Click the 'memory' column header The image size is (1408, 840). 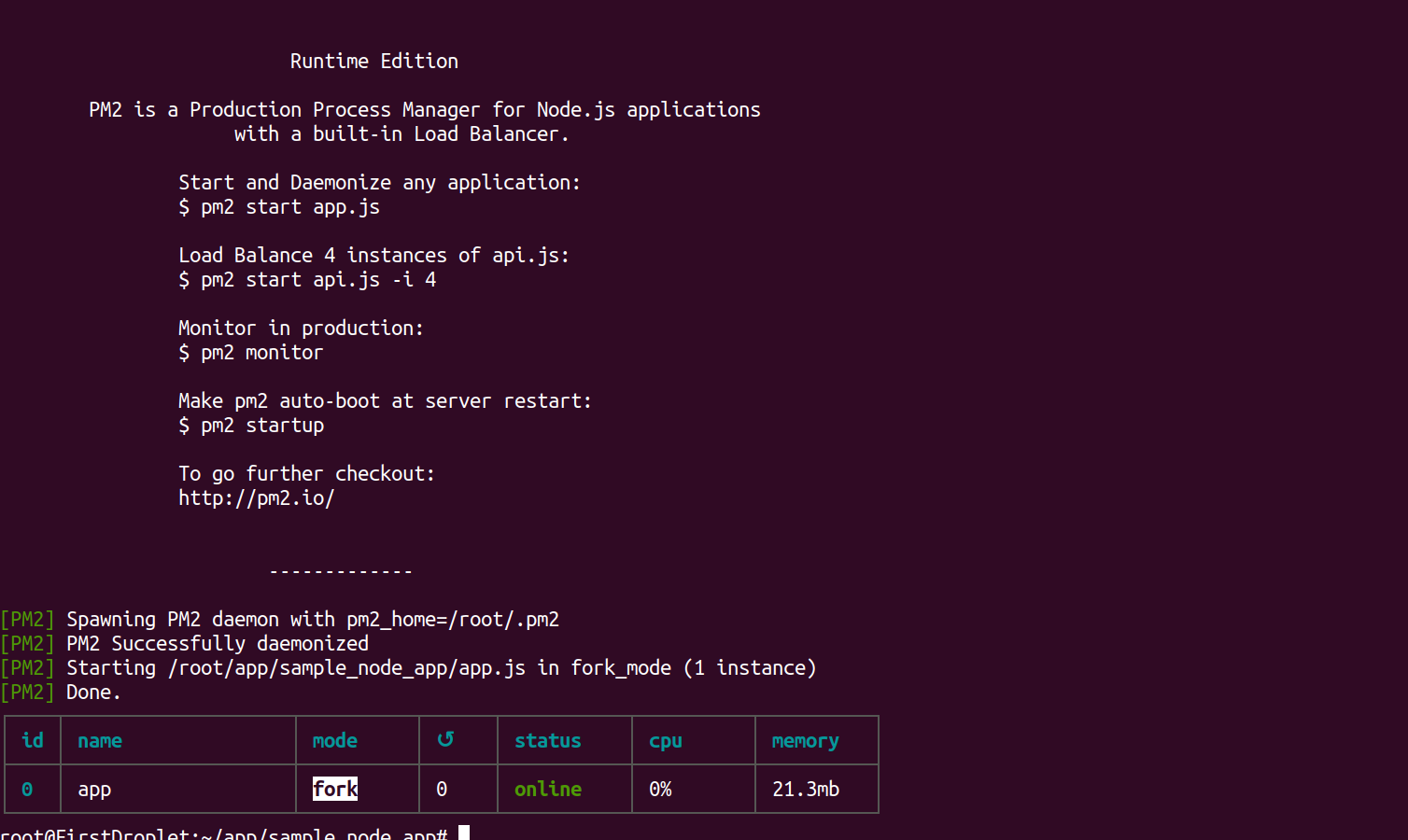click(806, 741)
